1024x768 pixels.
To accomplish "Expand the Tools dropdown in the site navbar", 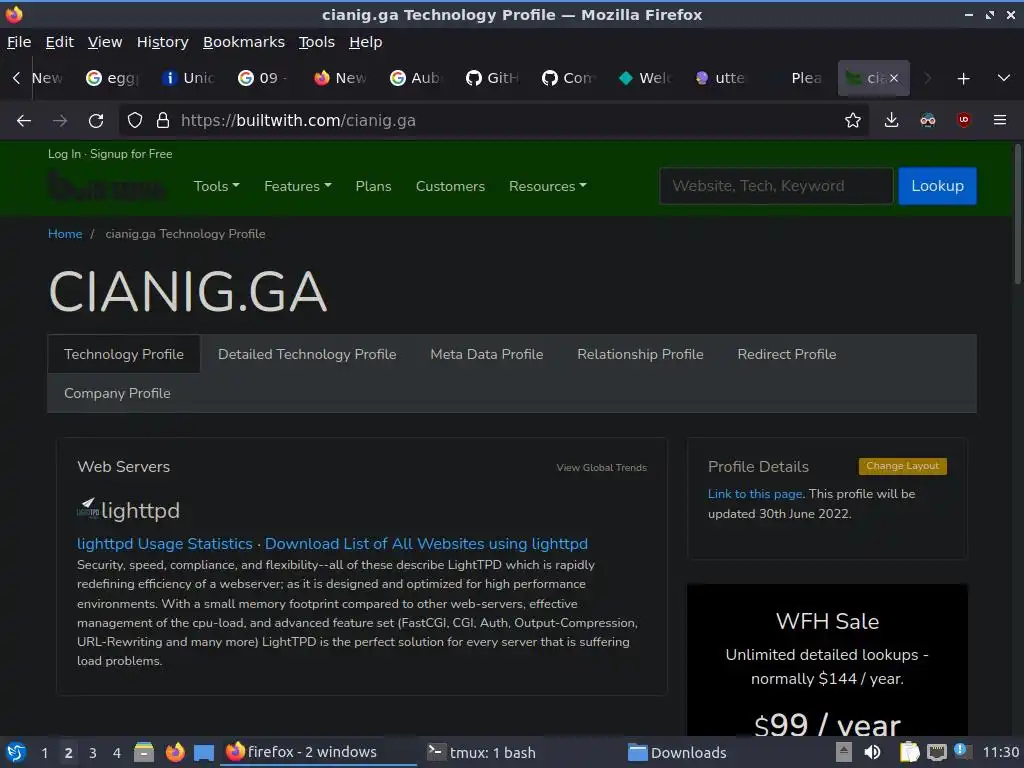I will [x=216, y=186].
